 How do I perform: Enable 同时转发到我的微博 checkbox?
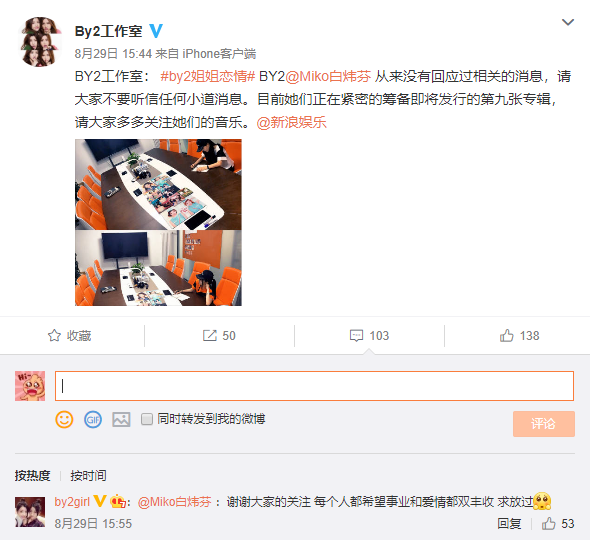(x=146, y=419)
